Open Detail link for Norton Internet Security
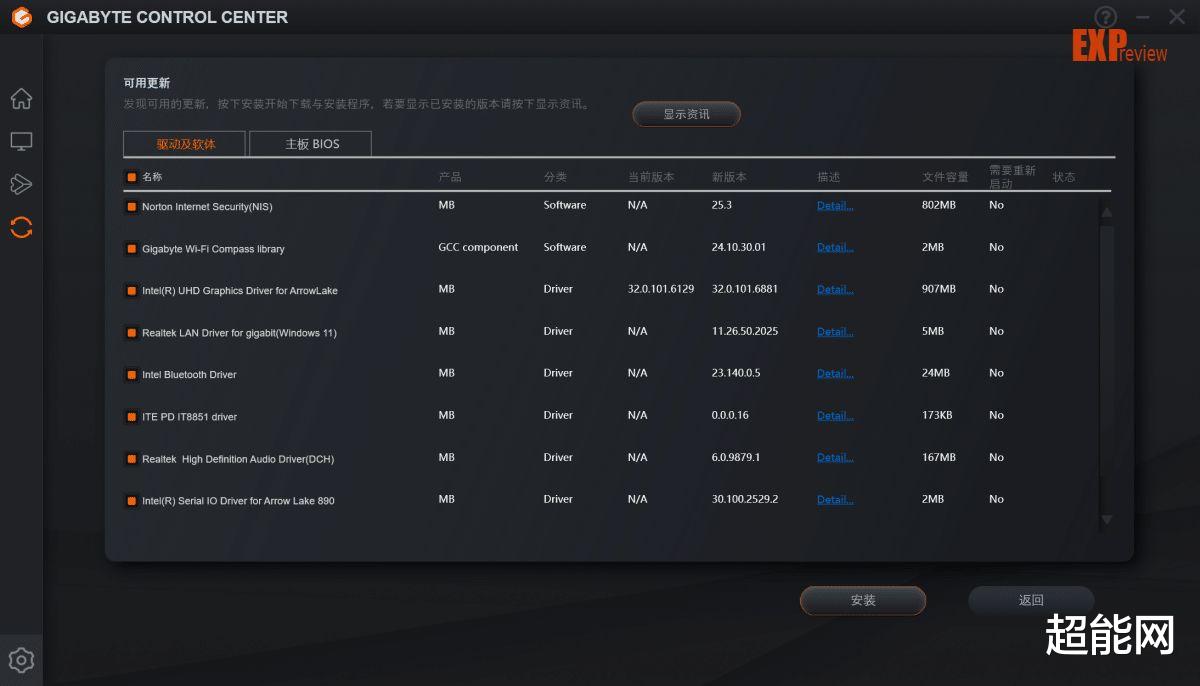Viewport: 1200px width, 686px height. coord(835,205)
